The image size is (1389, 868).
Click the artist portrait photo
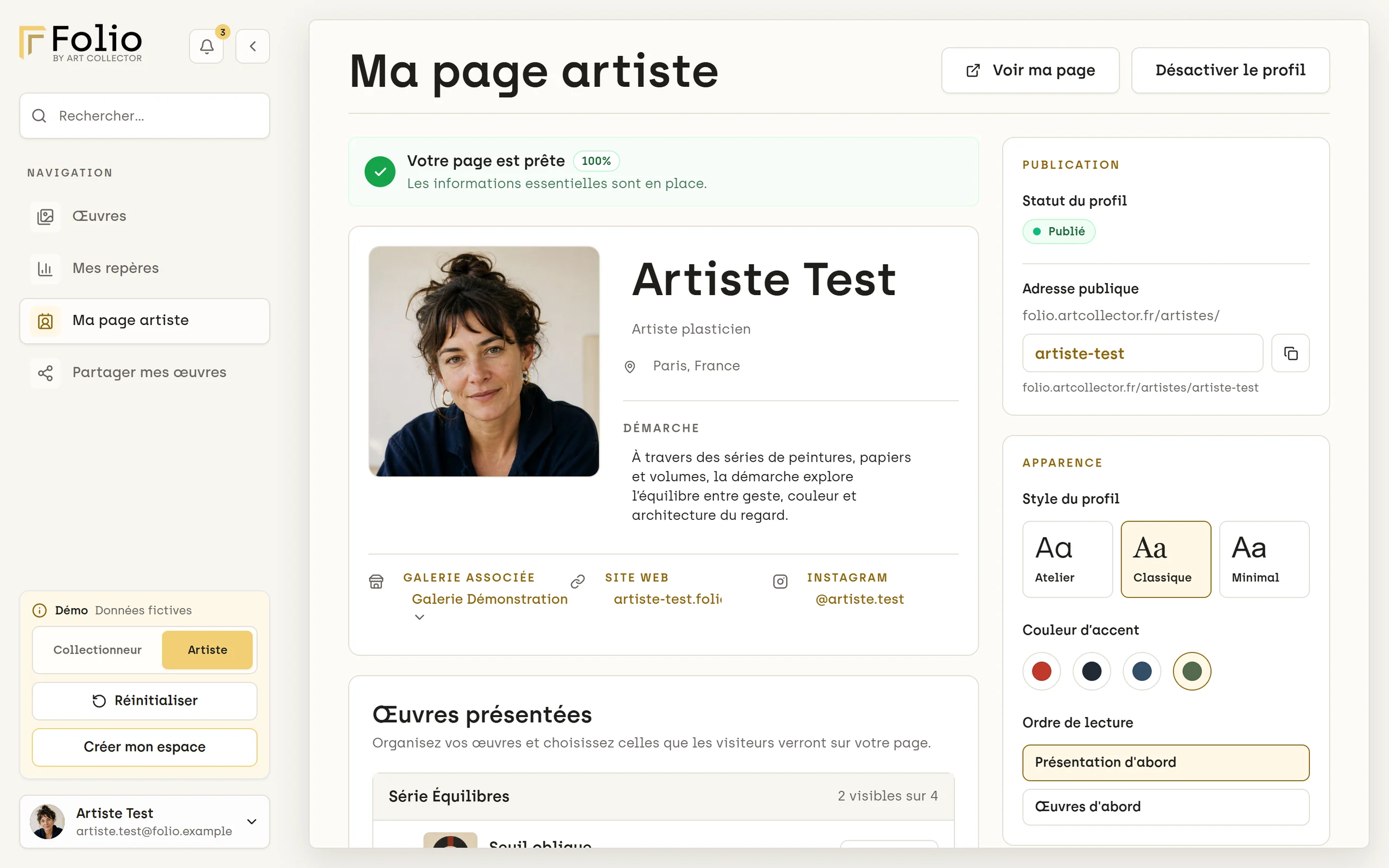[484, 362]
